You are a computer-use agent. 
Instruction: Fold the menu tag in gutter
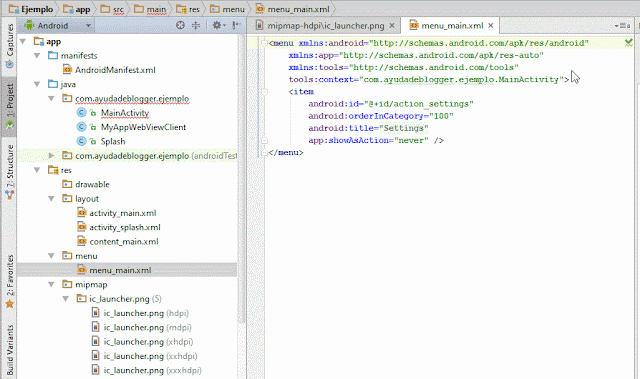264,43
